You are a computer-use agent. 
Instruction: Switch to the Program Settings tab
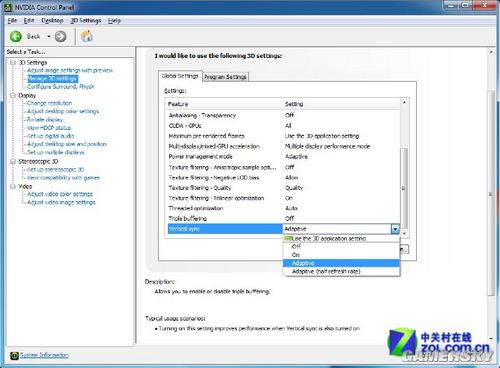point(226,77)
